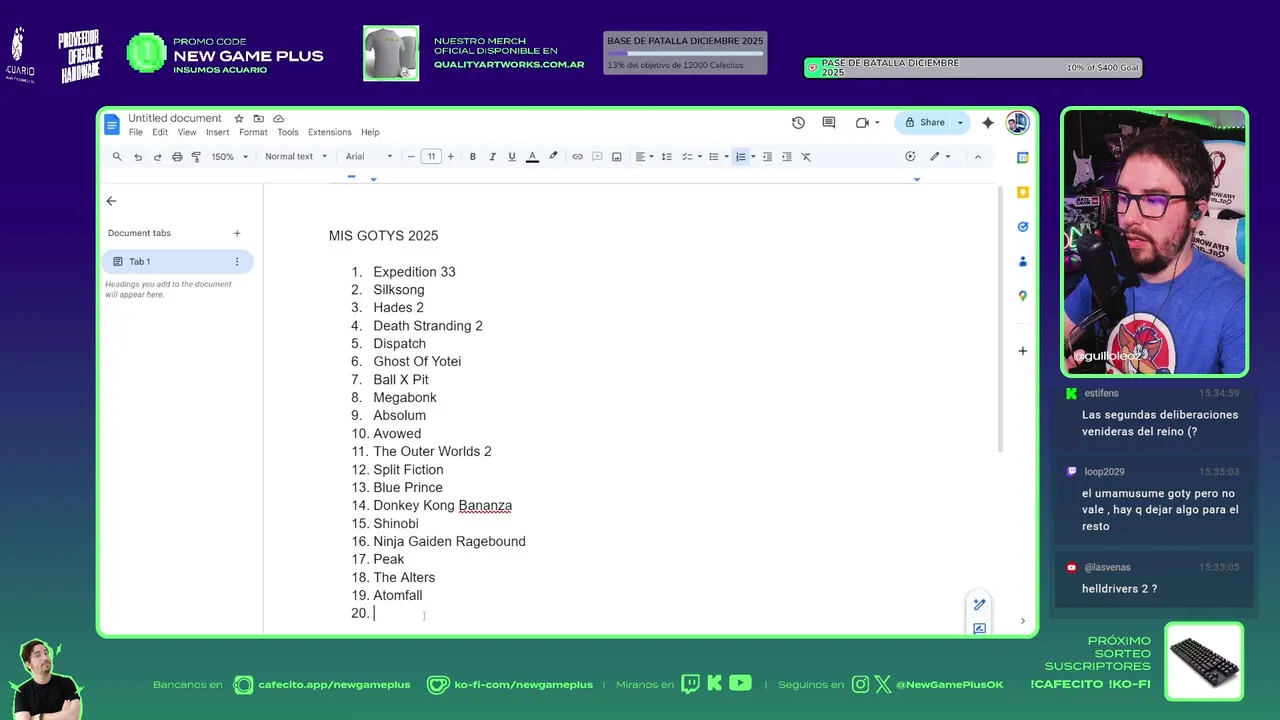
Task: Open Normal text style dropdown
Action: coord(296,156)
